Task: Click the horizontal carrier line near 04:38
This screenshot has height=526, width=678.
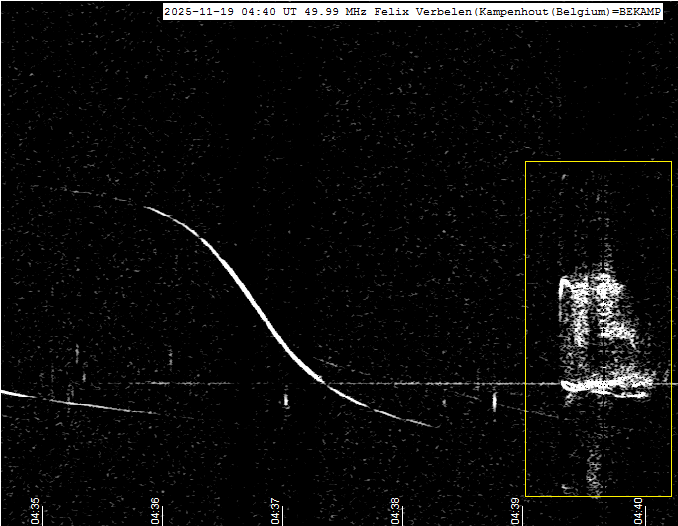Action: click(400, 383)
